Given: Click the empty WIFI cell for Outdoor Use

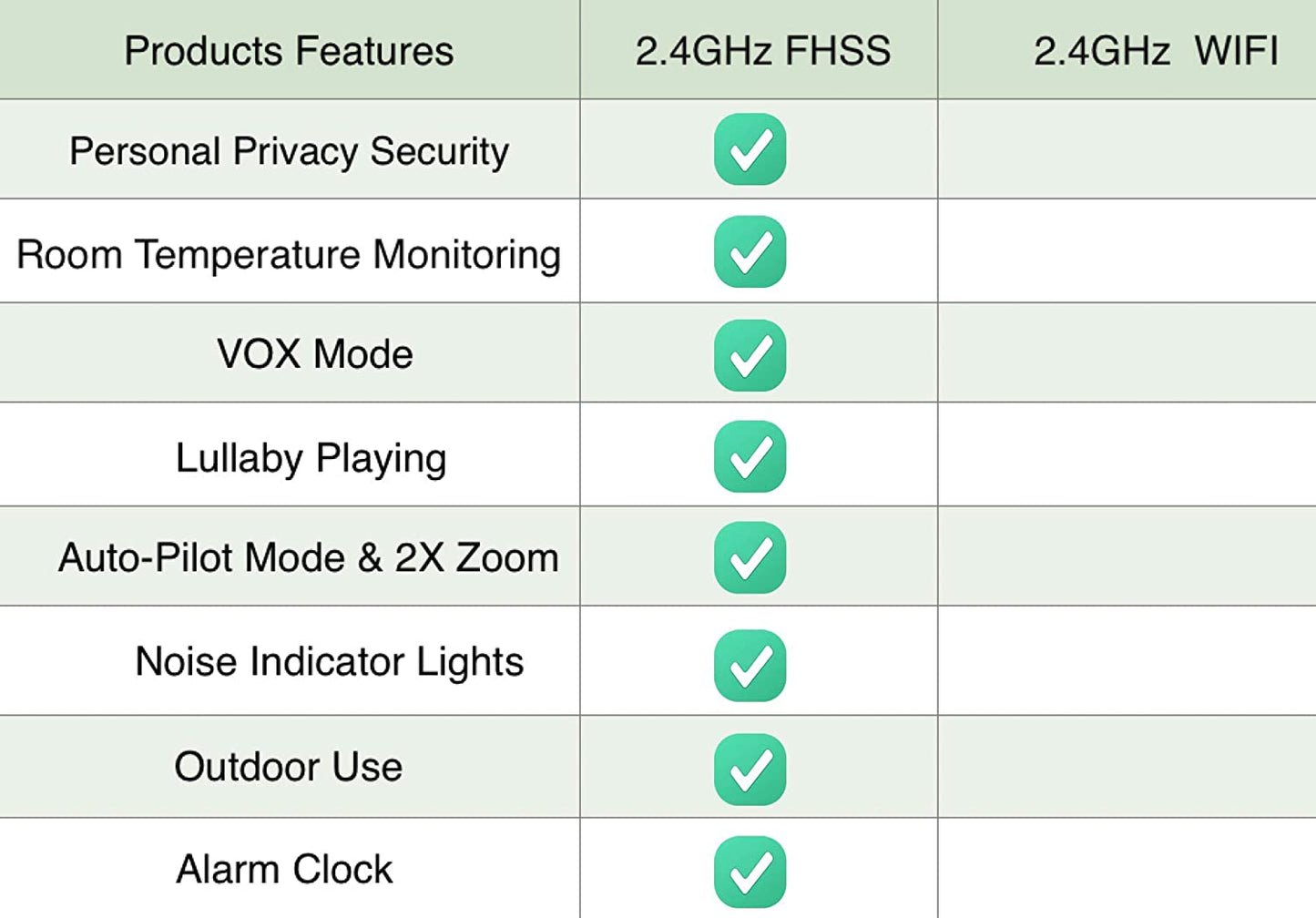Looking at the screenshot, I should [1127, 767].
